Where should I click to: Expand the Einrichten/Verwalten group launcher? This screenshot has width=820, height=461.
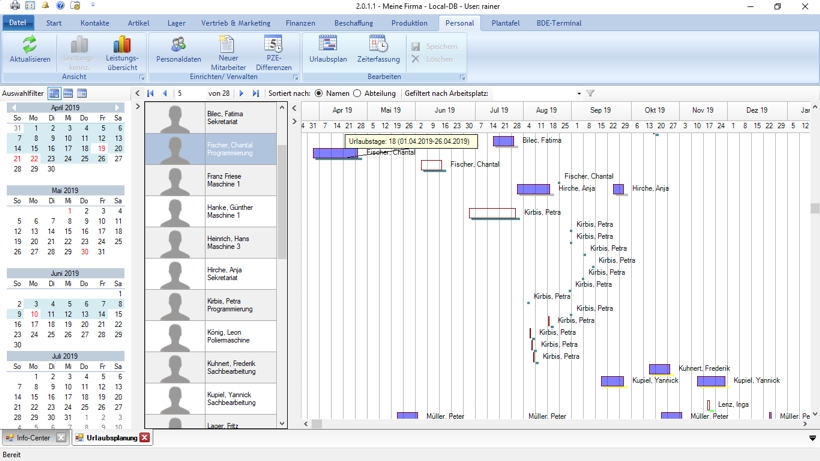point(295,77)
